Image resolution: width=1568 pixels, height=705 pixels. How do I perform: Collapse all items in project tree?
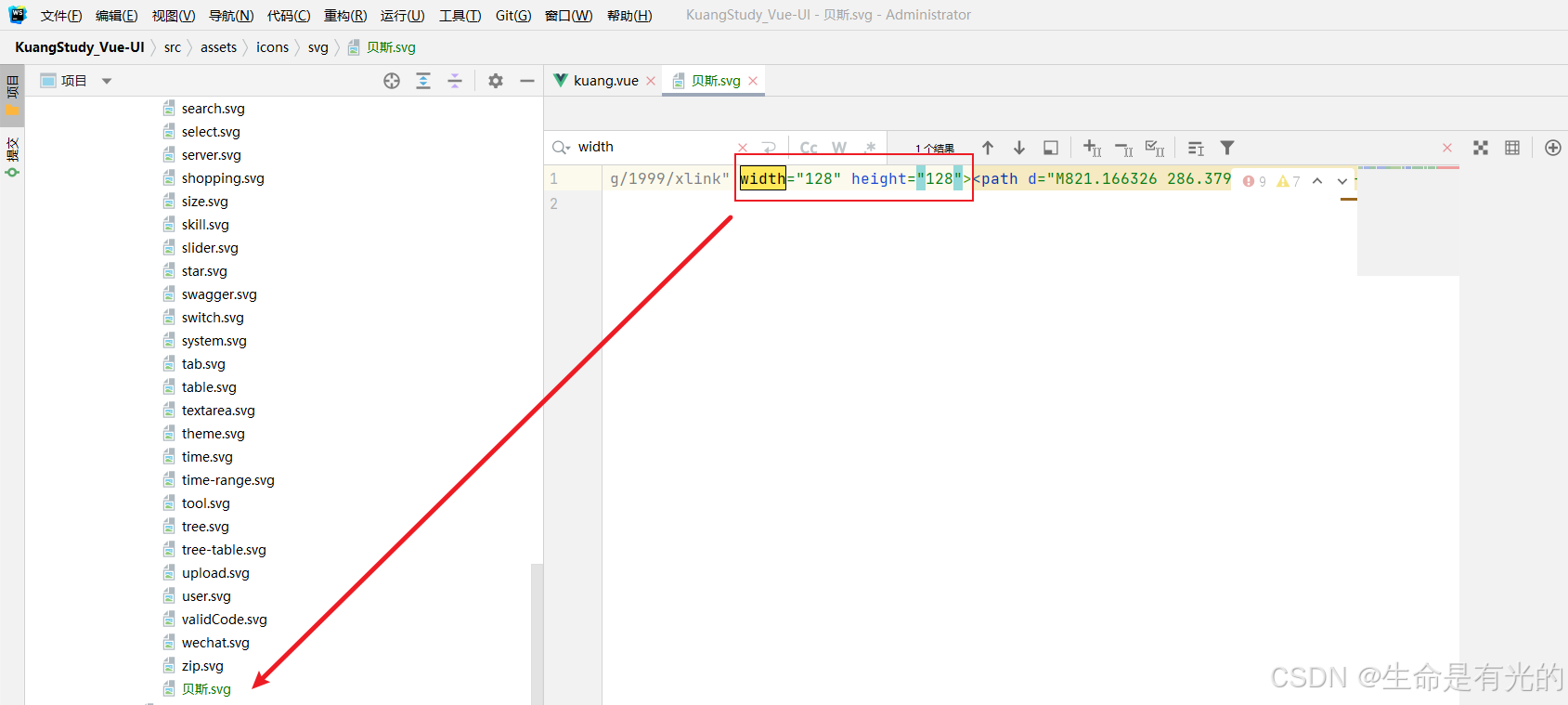(455, 81)
